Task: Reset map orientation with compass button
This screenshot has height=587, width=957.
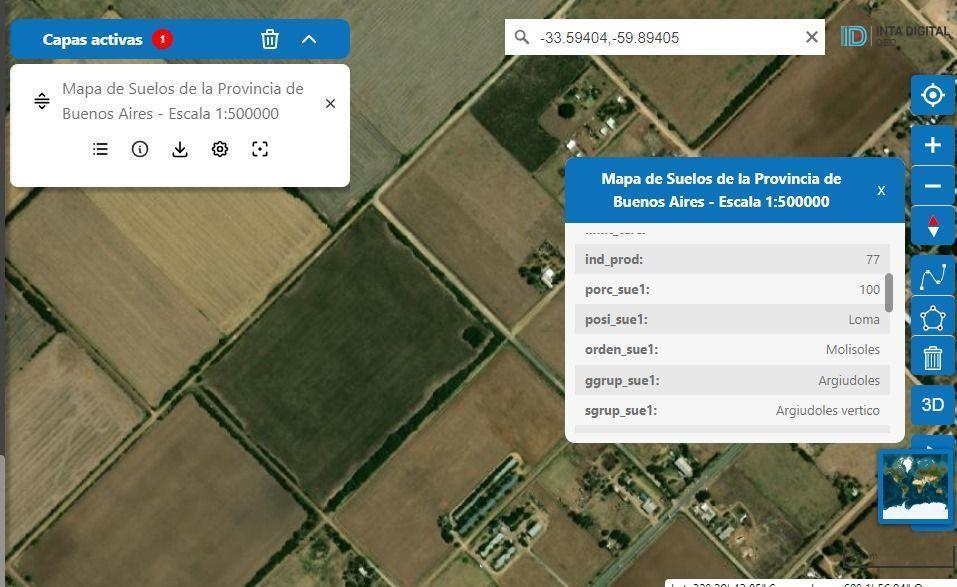Action: point(933,226)
